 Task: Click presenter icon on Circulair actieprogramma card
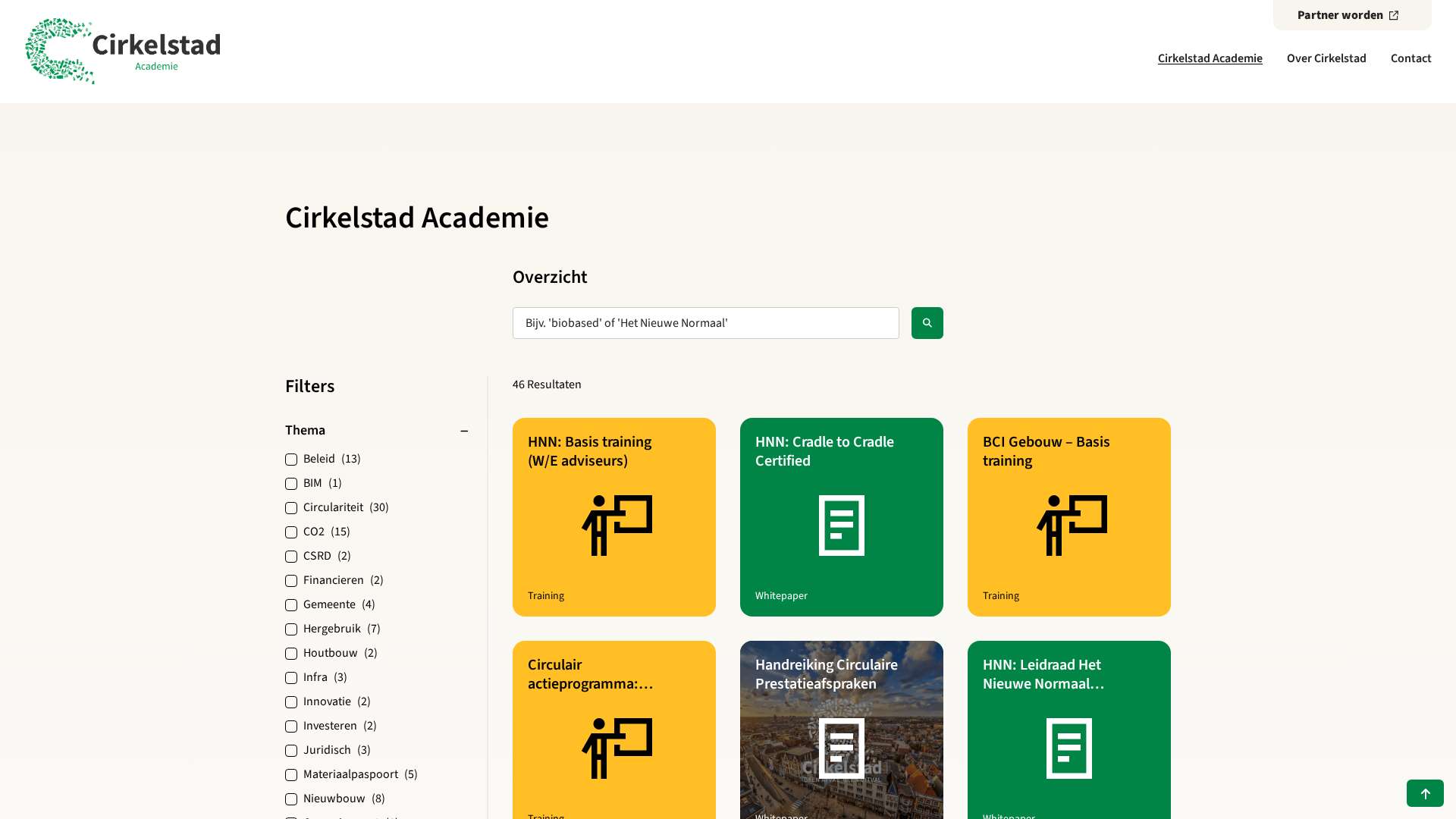click(x=617, y=748)
